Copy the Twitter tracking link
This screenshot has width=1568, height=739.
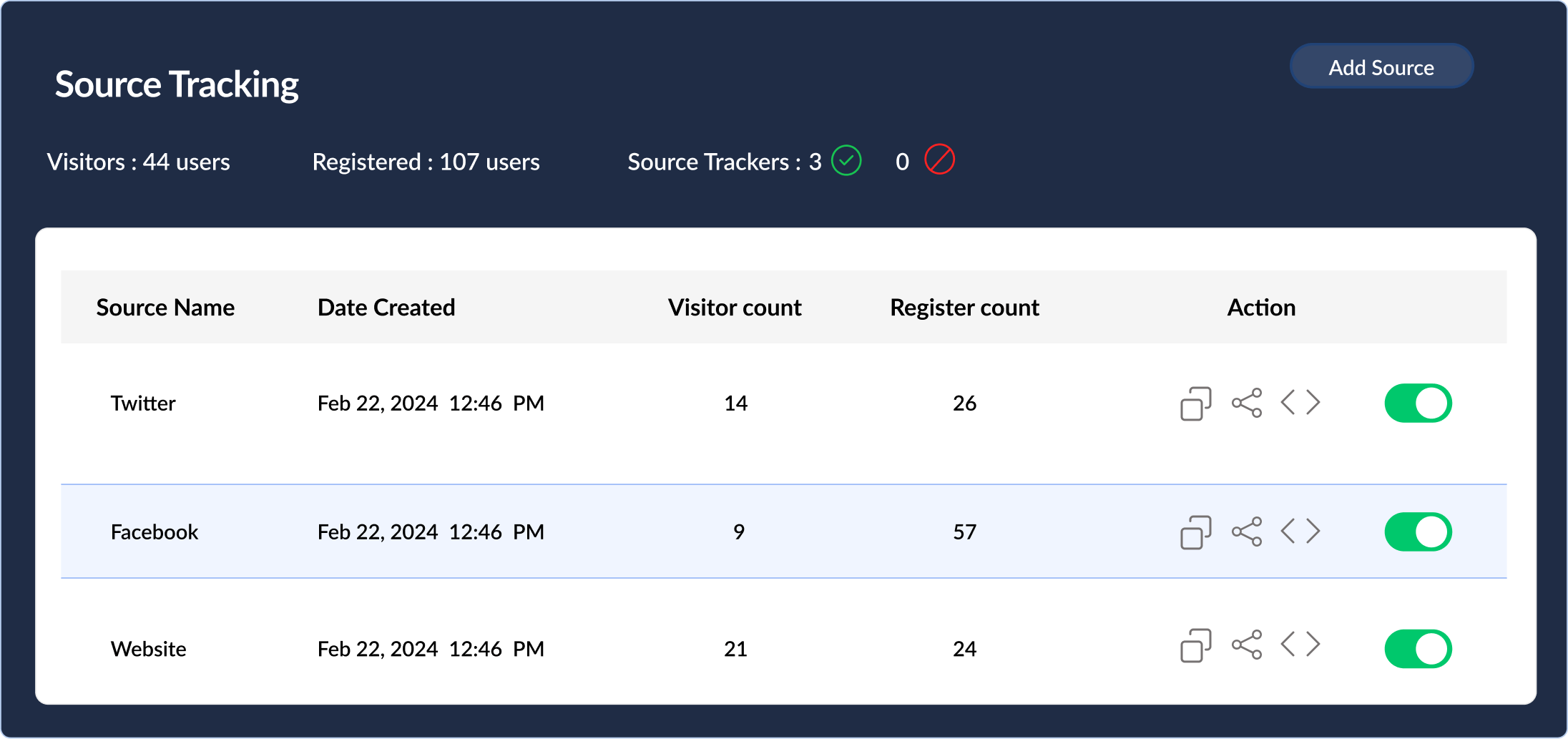tap(1195, 403)
